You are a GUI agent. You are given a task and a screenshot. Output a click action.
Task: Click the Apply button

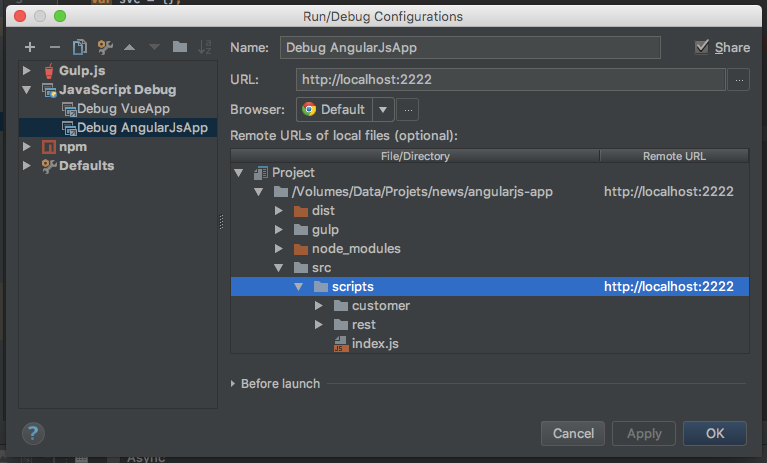coord(644,434)
